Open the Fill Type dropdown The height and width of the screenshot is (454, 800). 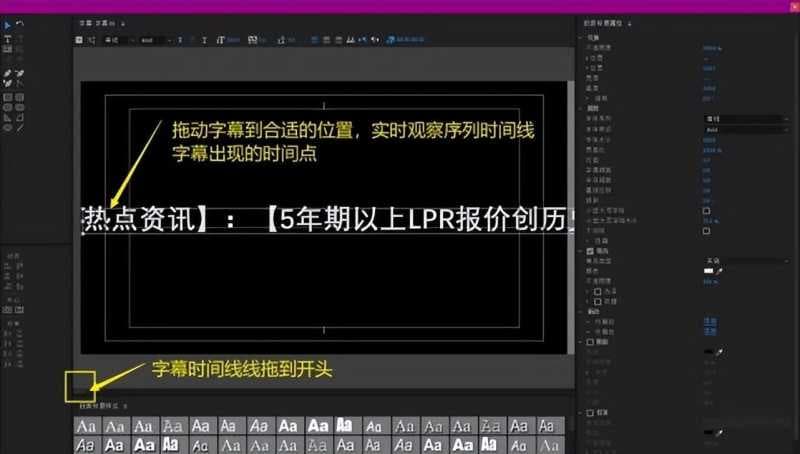tap(747, 261)
